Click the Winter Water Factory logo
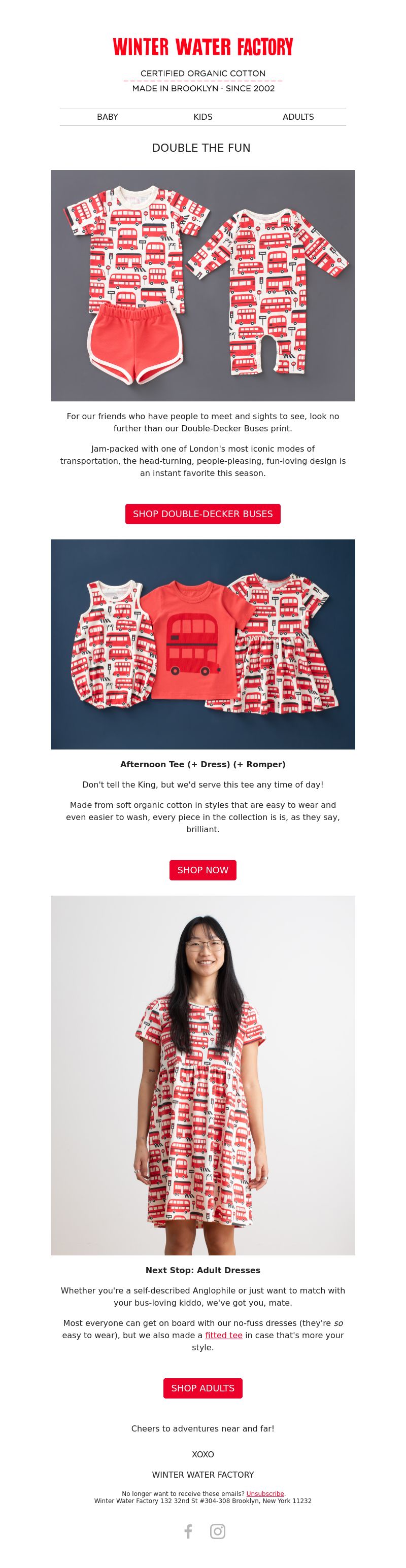The image size is (406, 1568). pos(202,48)
